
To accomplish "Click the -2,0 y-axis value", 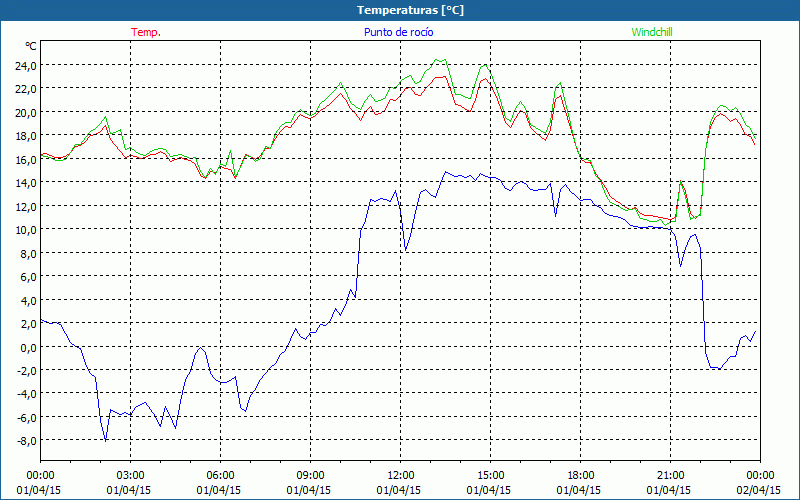I will pyautogui.click(x=27, y=370).
